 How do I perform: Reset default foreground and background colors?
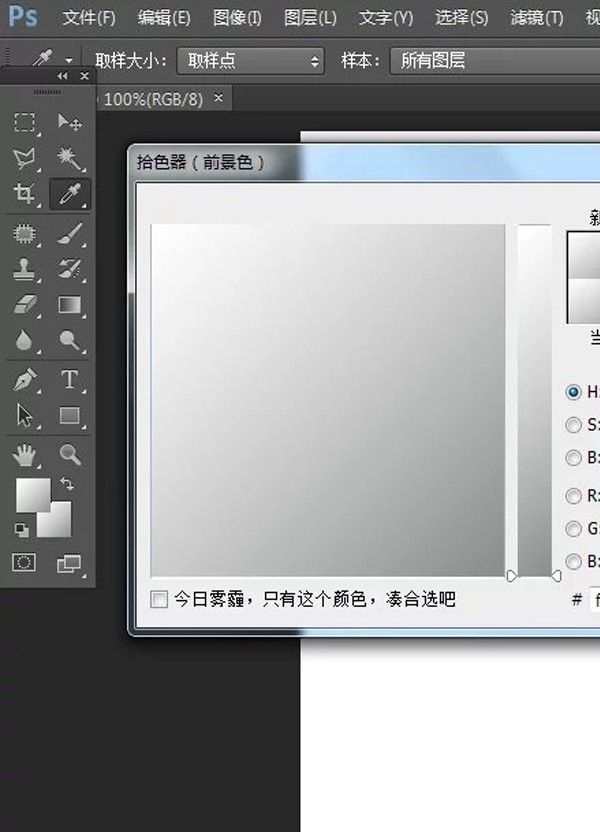[21, 530]
